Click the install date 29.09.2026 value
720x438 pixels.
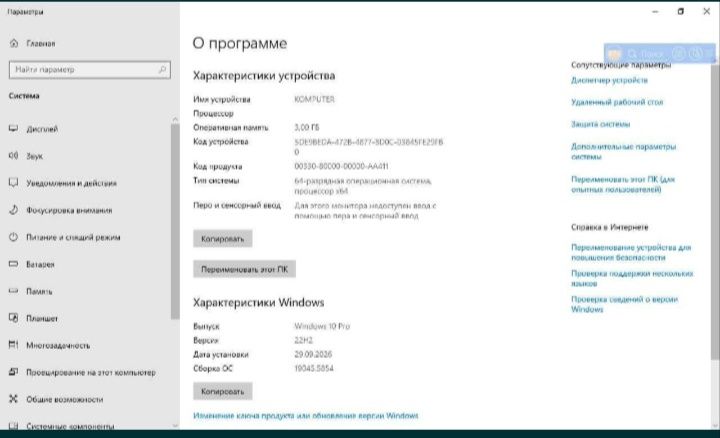[313, 354]
